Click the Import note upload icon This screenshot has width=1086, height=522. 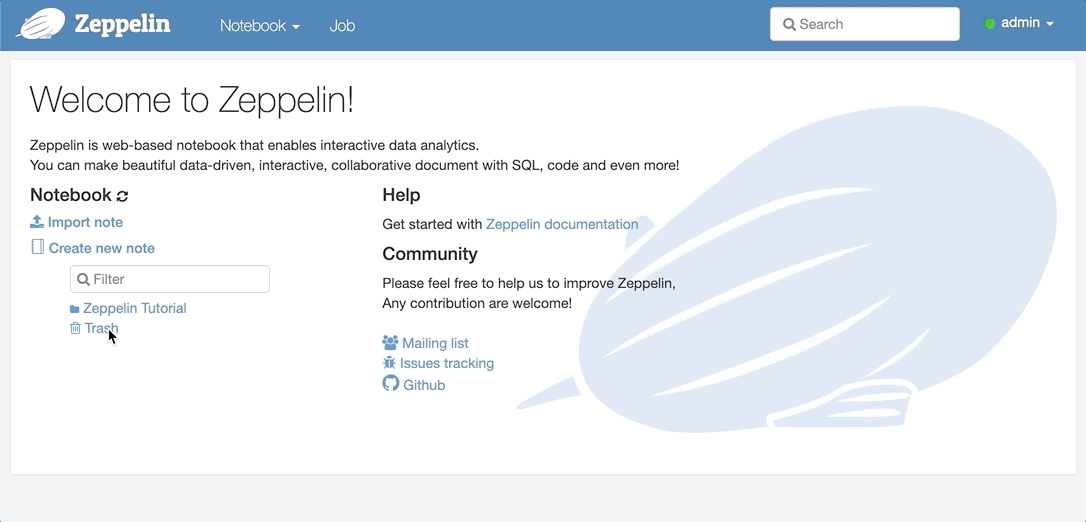pos(37,222)
